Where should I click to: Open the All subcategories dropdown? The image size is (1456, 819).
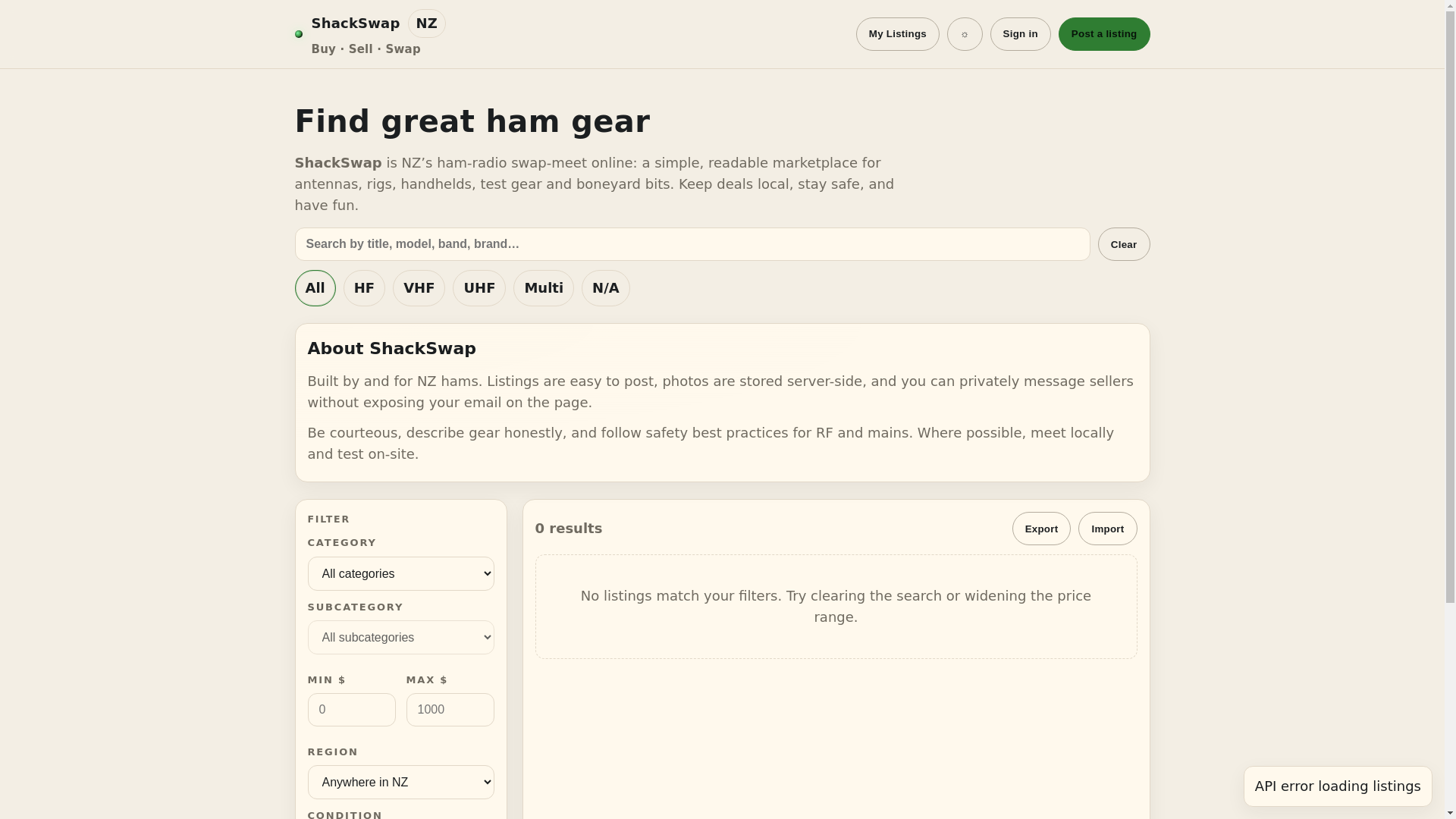[x=401, y=638]
